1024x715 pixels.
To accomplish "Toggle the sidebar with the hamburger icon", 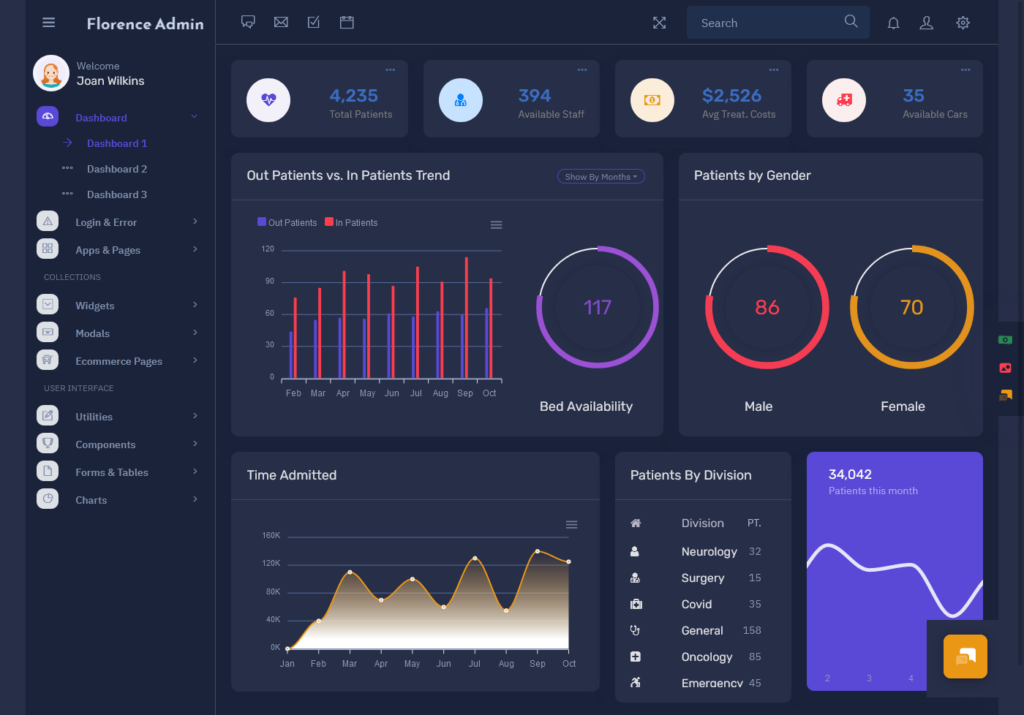I will point(48,22).
